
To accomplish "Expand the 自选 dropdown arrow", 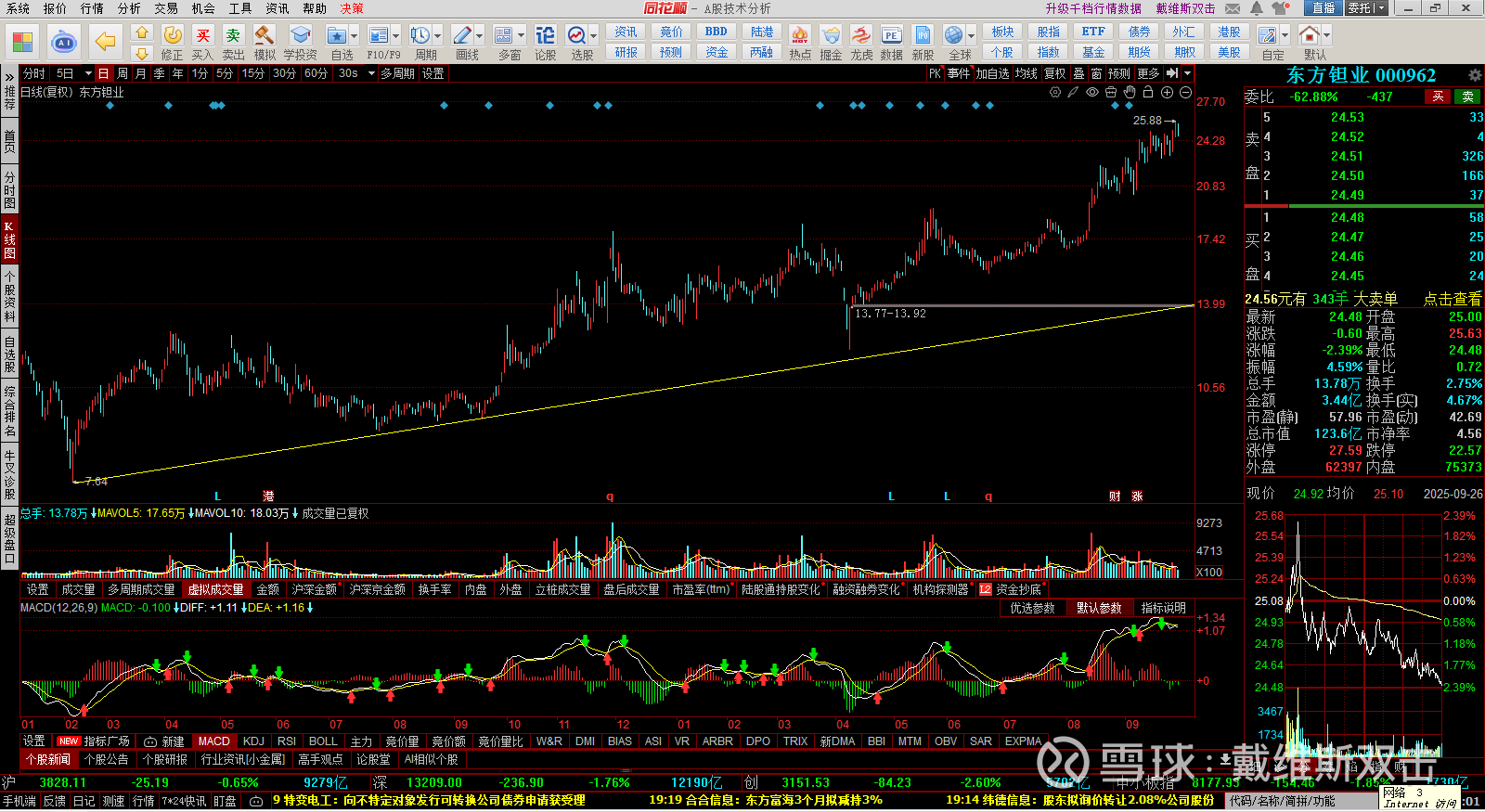I will coord(355,36).
